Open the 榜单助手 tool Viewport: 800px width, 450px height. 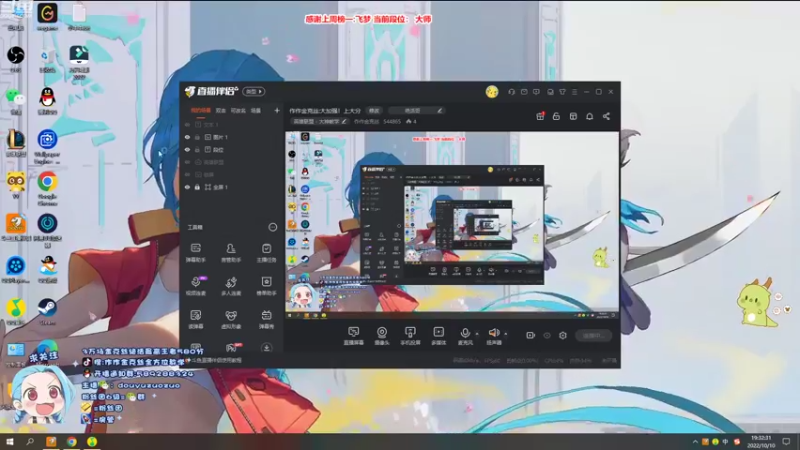pos(266,286)
